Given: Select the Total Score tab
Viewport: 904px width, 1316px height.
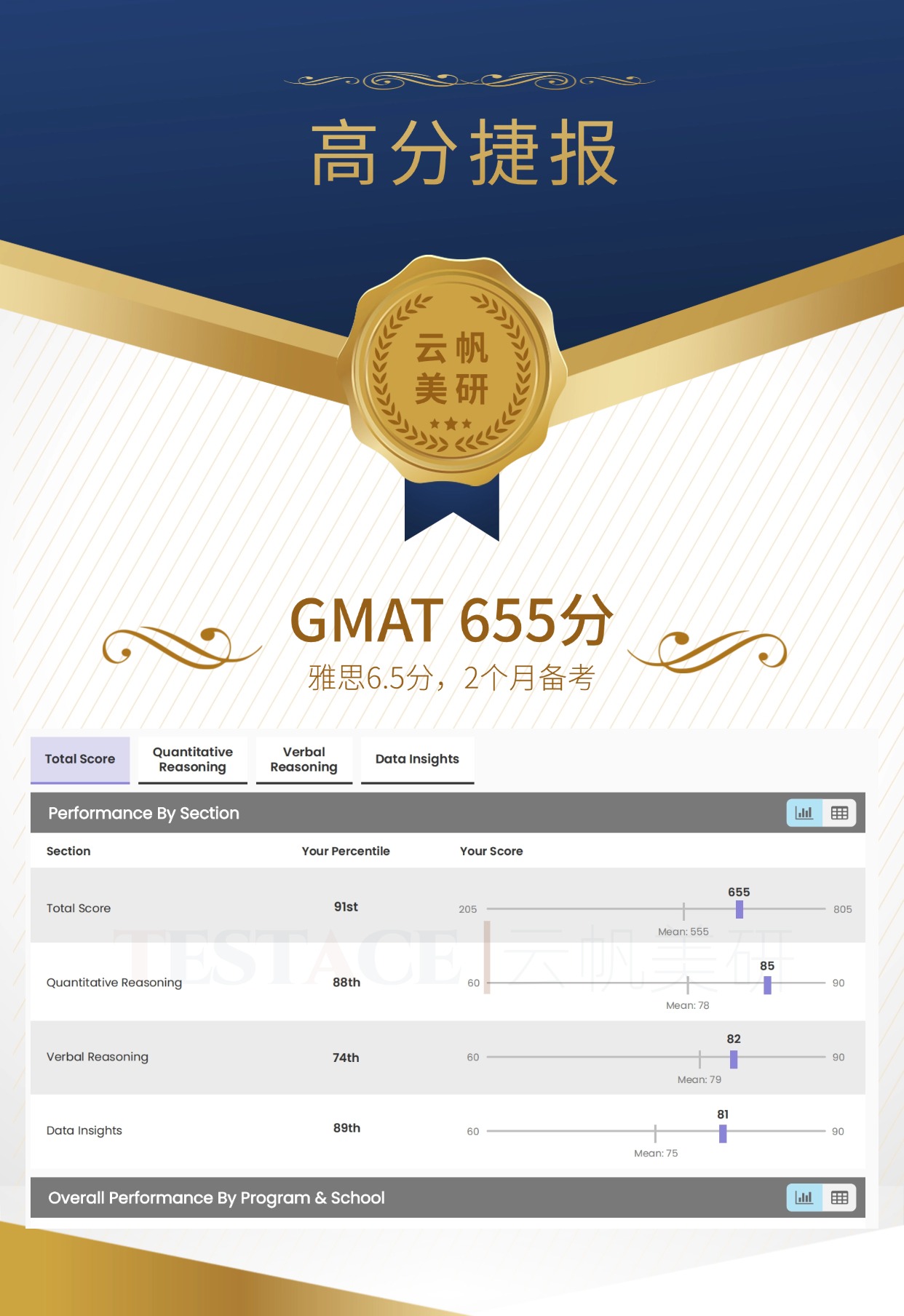Looking at the screenshot, I should click(80, 760).
